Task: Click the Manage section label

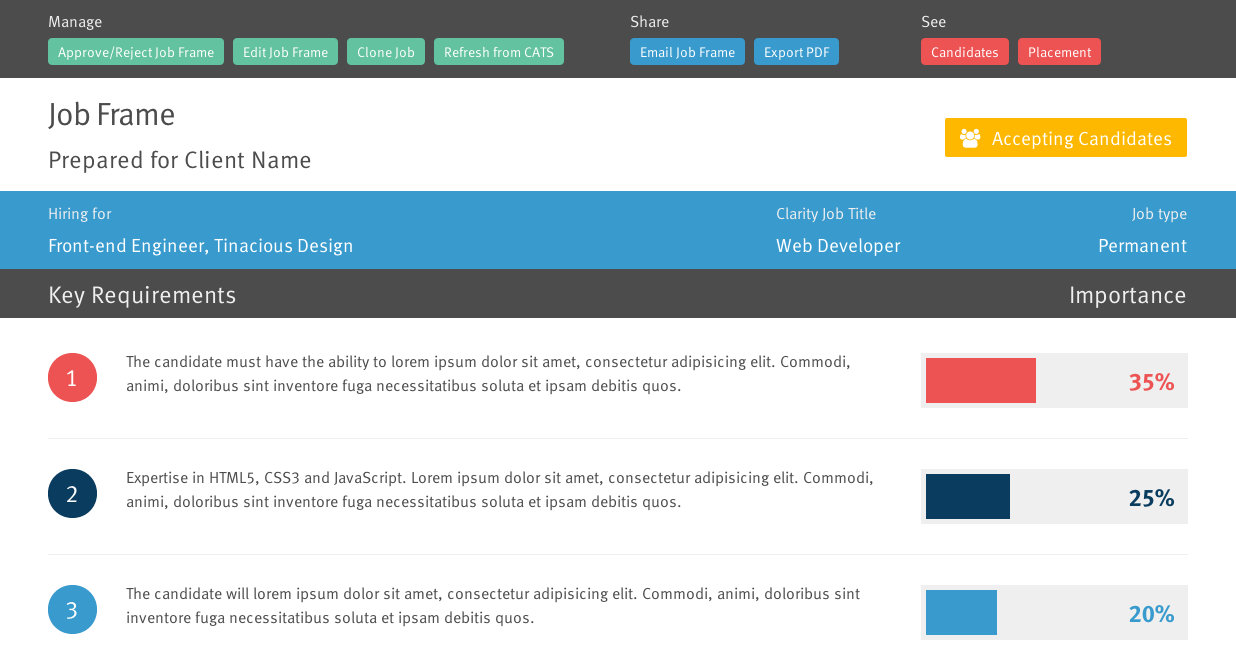Action: coord(75,22)
